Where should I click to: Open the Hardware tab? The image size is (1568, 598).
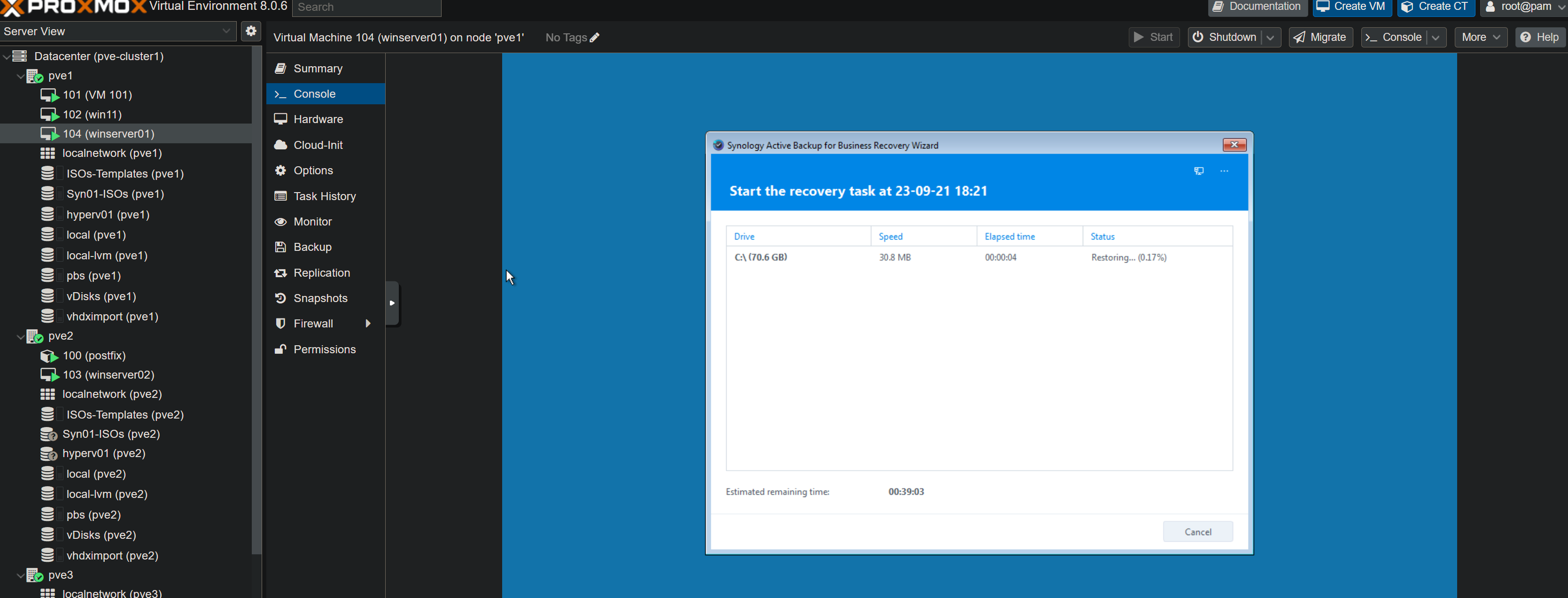[326, 119]
